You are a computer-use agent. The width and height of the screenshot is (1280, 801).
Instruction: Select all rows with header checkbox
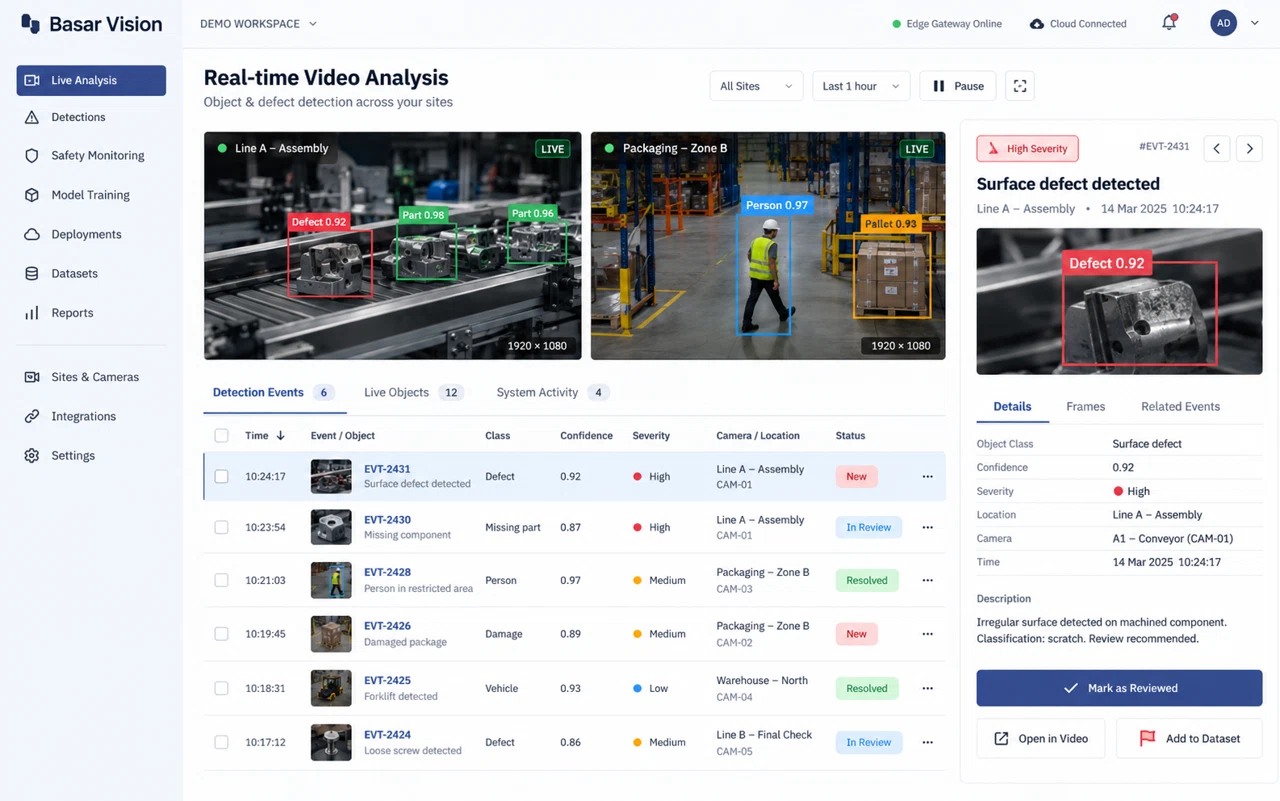point(222,436)
